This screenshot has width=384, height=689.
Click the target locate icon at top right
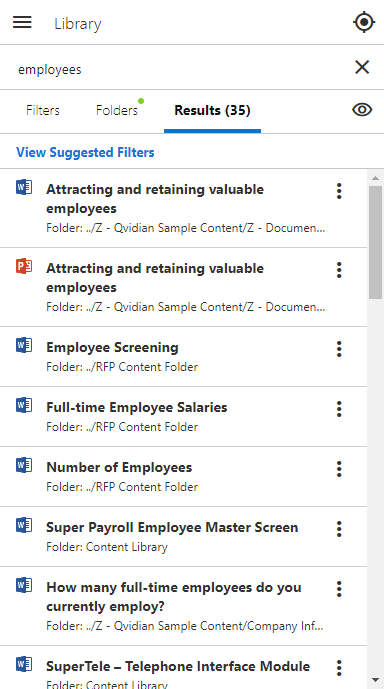364,22
